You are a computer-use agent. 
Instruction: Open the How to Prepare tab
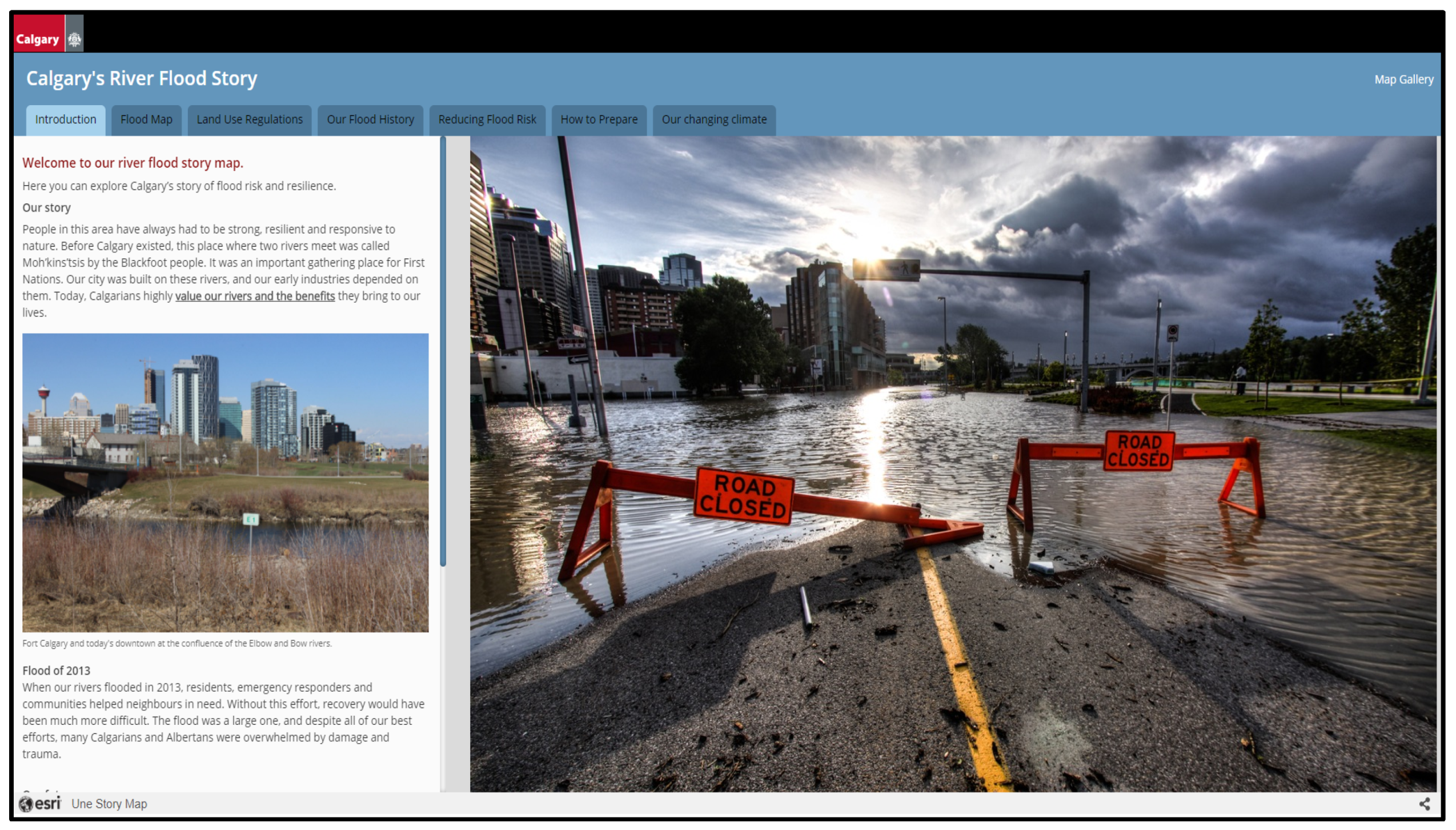[x=599, y=119]
